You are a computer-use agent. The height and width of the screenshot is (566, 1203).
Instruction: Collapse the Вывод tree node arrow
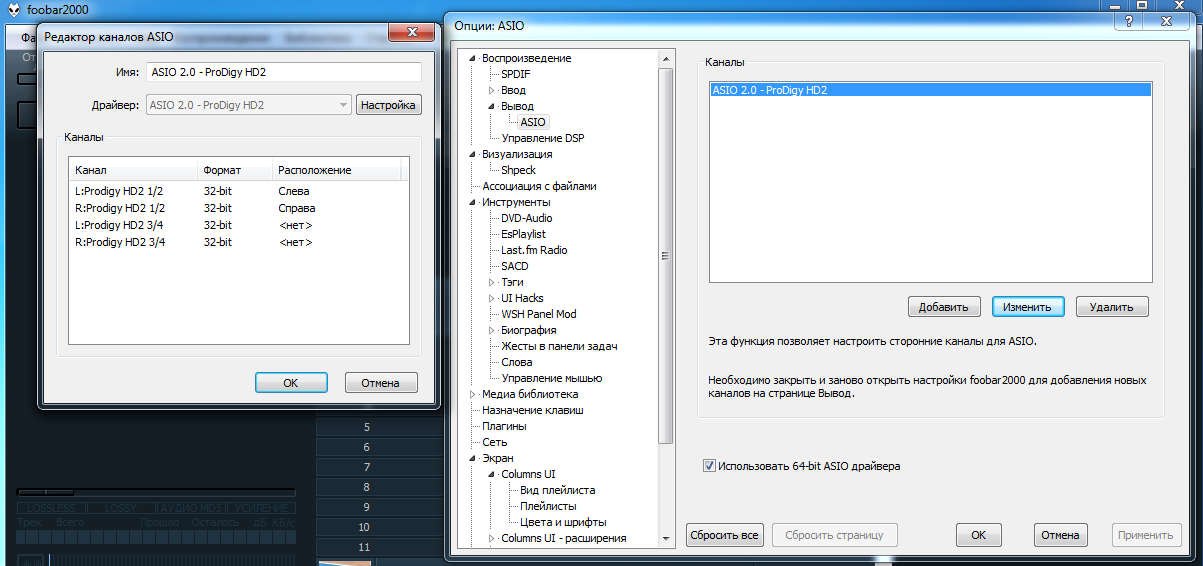click(492, 106)
